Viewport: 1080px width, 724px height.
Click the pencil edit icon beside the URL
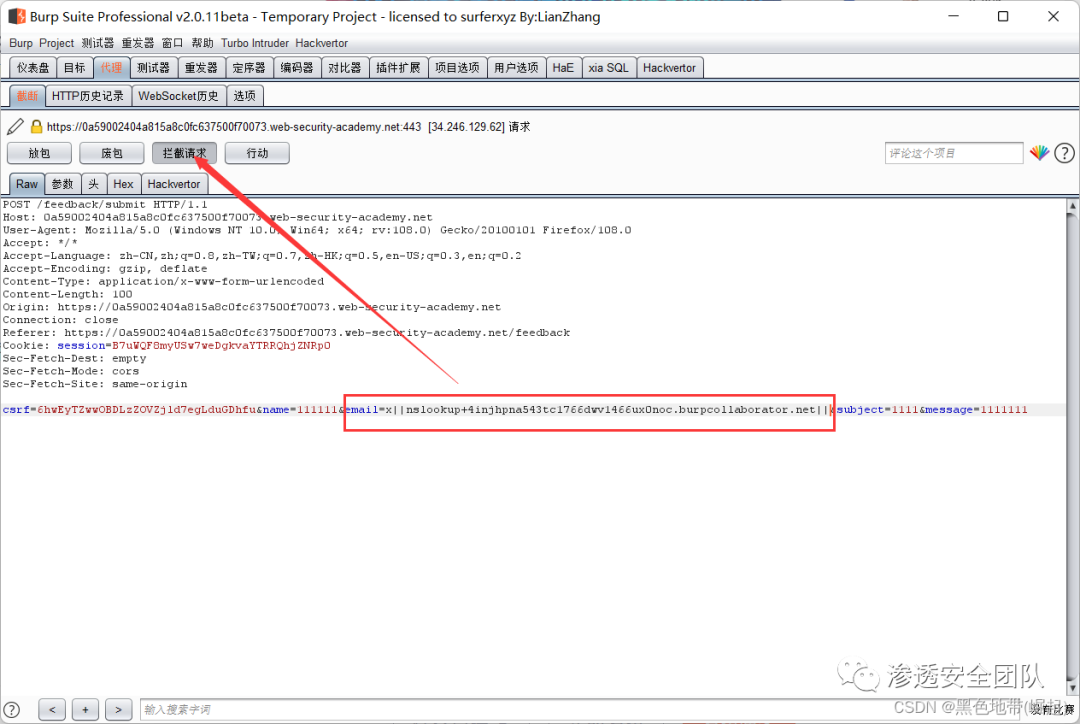(x=15, y=127)
